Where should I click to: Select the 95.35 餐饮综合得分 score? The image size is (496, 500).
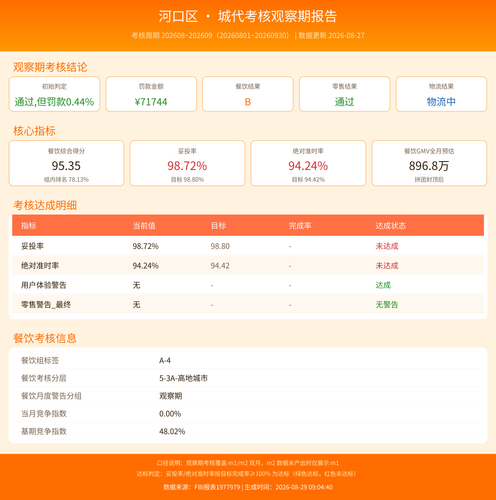click(66, 166)
